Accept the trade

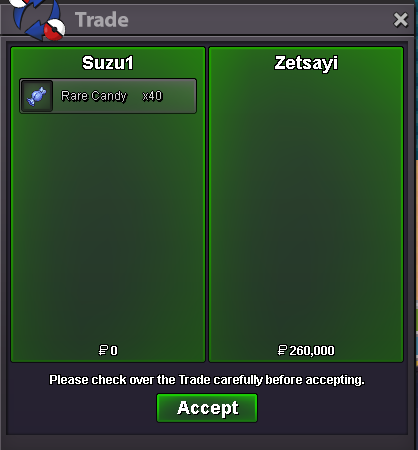point(207,408)
